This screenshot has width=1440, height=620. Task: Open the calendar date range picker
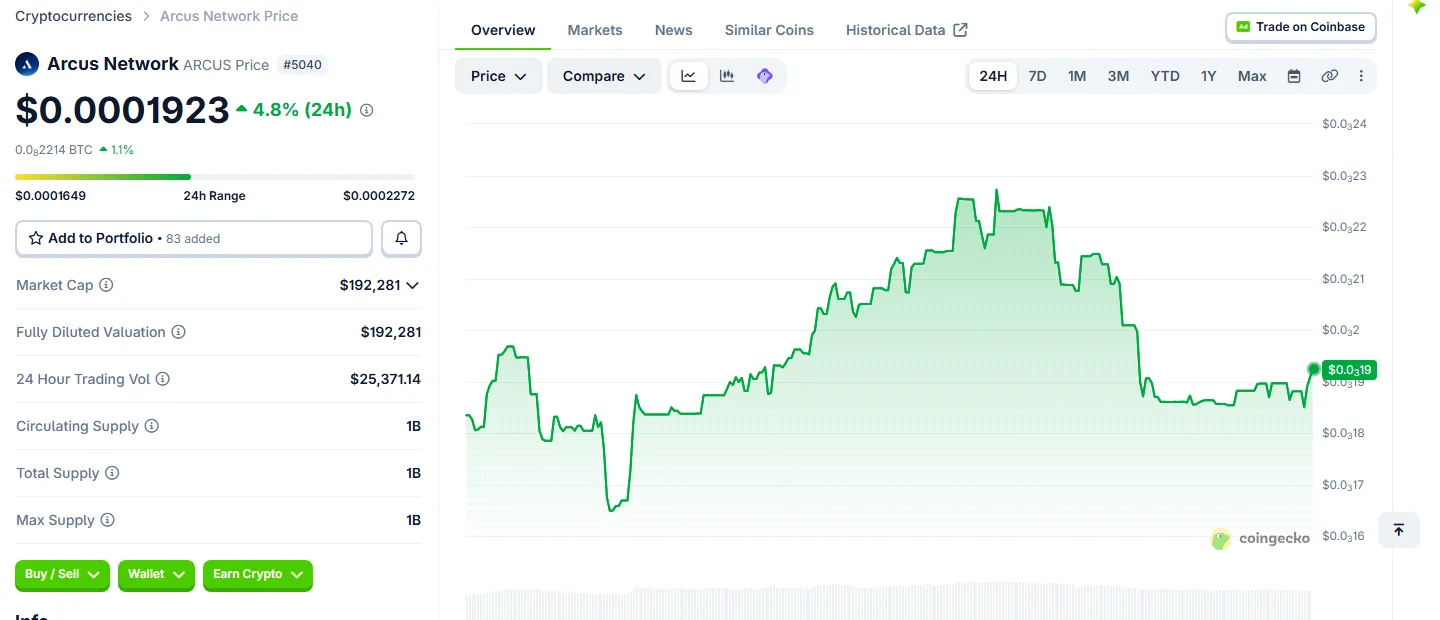(1294, 76)
